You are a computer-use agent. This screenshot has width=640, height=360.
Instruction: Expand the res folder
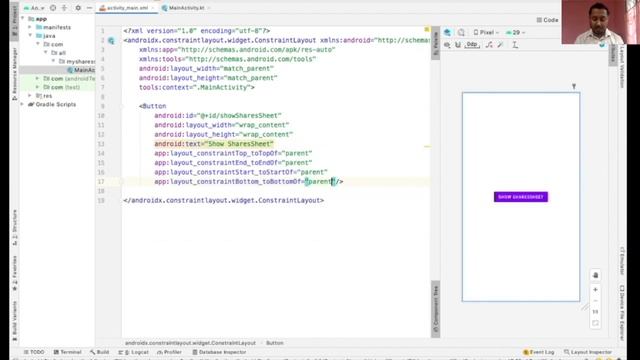30,96
